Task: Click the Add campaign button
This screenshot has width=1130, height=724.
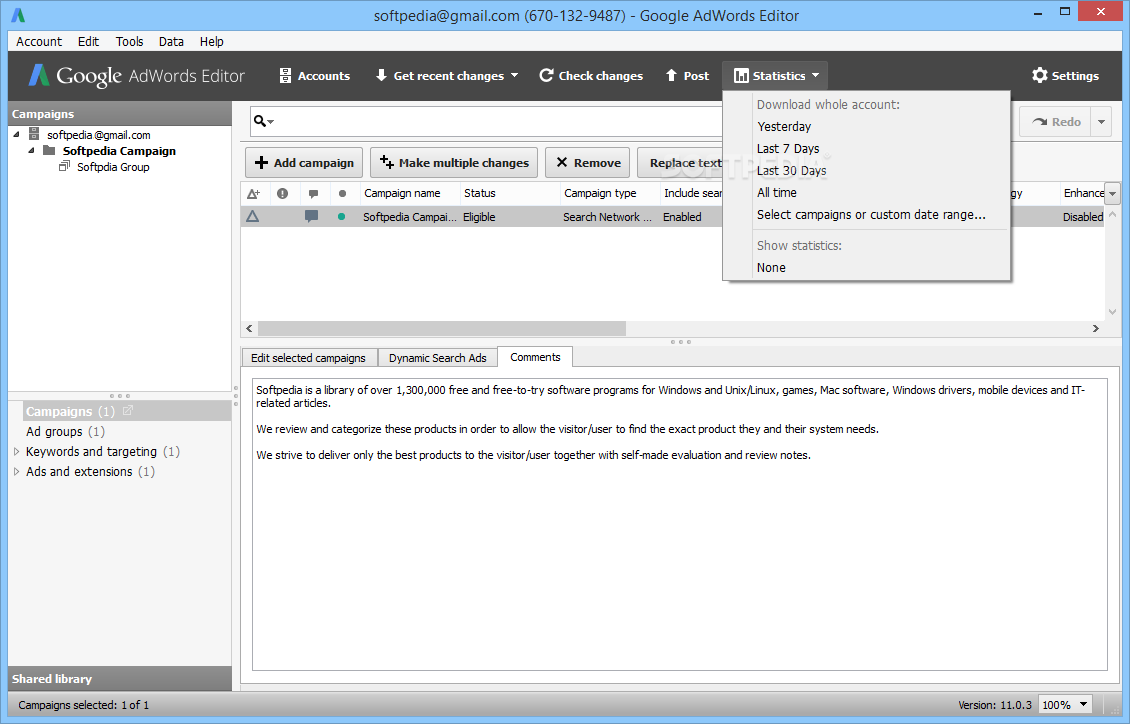Action: click(304, 163)
